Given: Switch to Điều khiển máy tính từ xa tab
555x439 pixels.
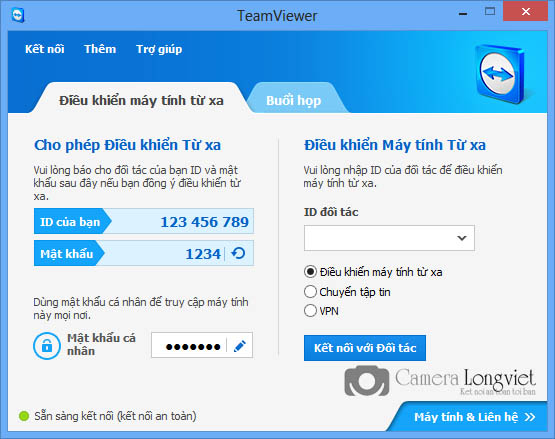Looking at the screenshot, I should pos(141,101).
